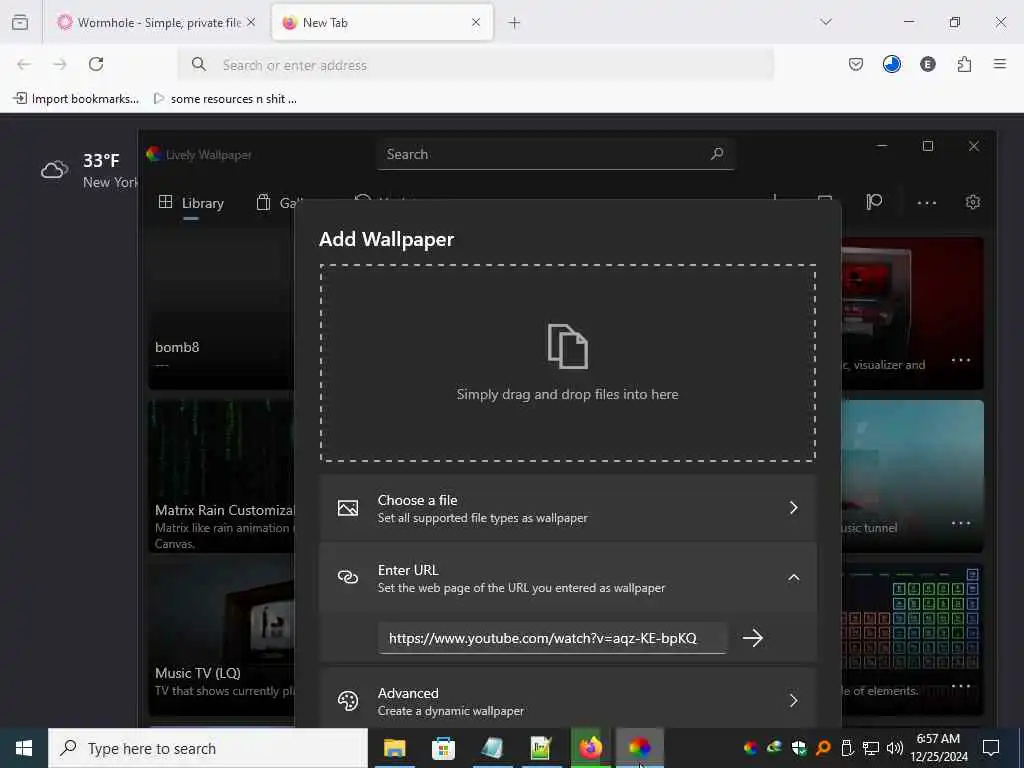The image size is (1024, 768).
Task: Open Microsoft Store from the taskbar
Action: click(443, 748)
